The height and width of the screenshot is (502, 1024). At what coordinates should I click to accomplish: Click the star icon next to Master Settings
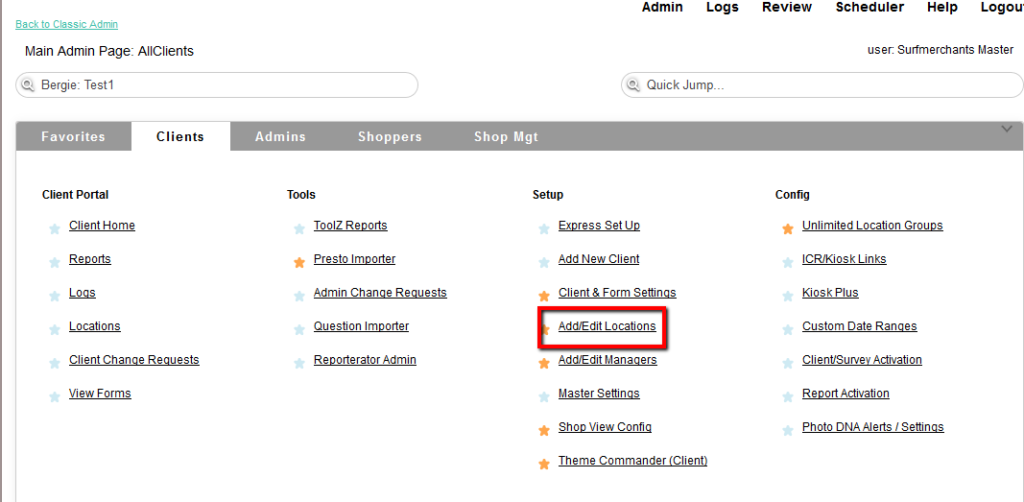pyautogui.click(x=544, y=397)
